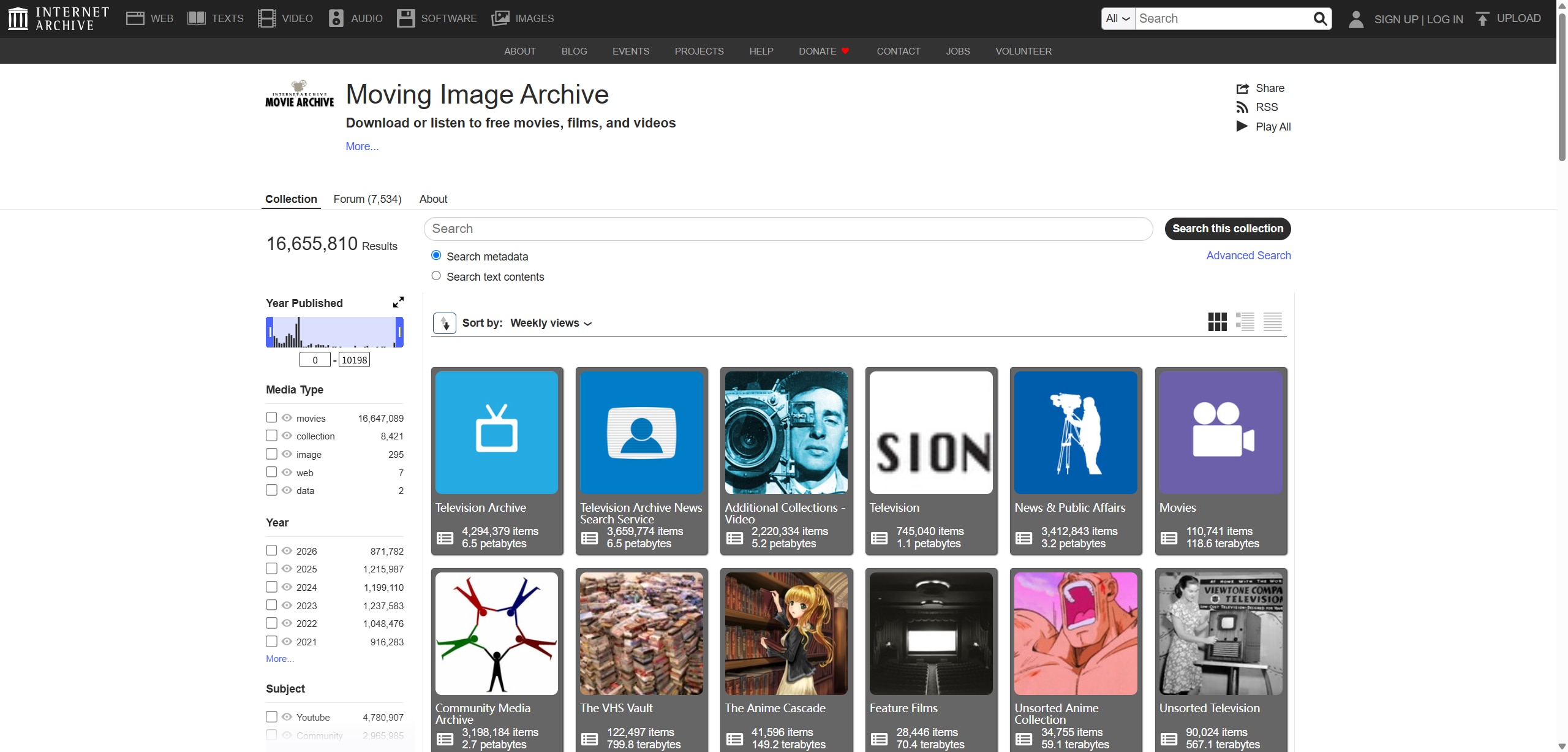This screenshot has width=1568, height=752.
Task: Click the list icon on Television Archive card
Action: 445,538
